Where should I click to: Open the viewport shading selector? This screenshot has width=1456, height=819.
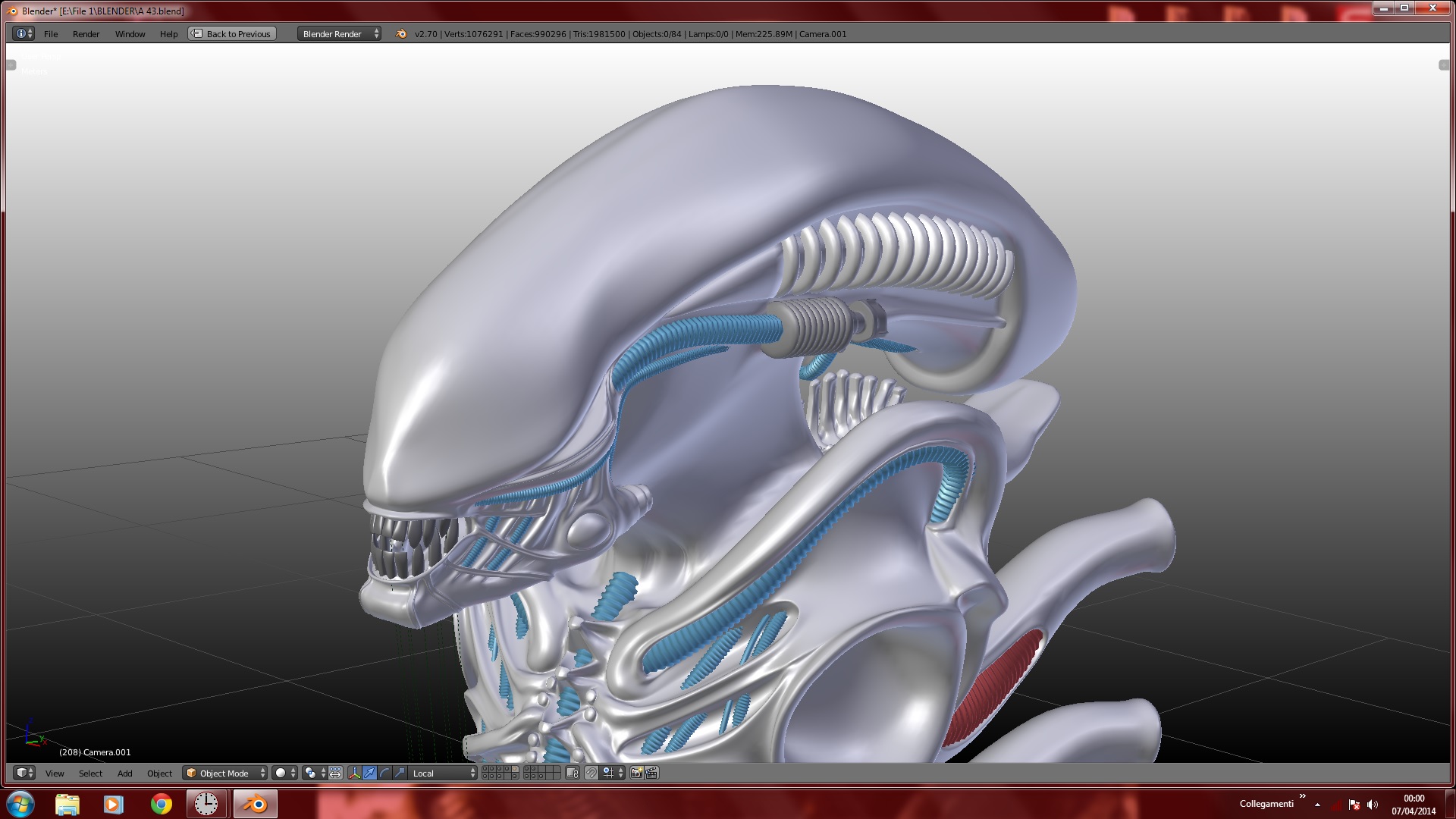284,773
